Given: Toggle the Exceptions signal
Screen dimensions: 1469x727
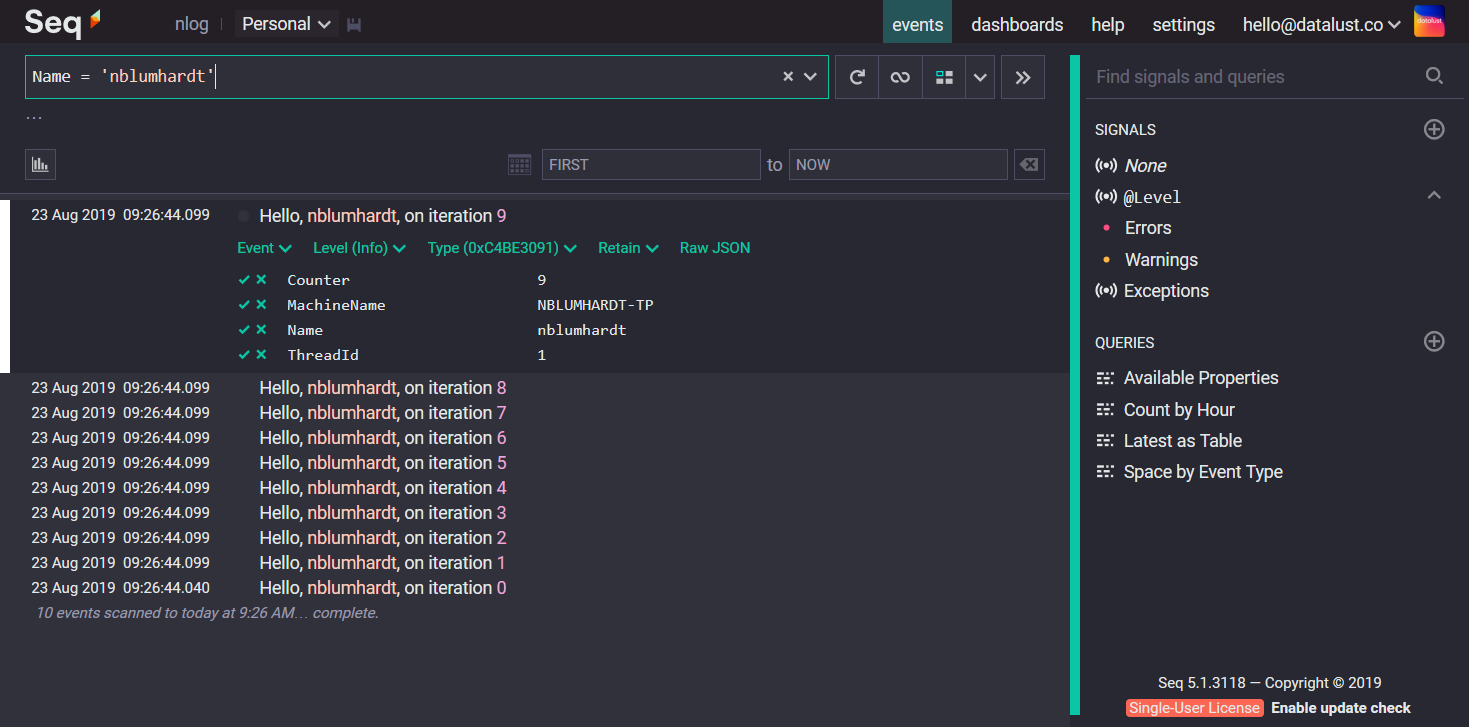Looking at the screenshot, I should 1166,291.
